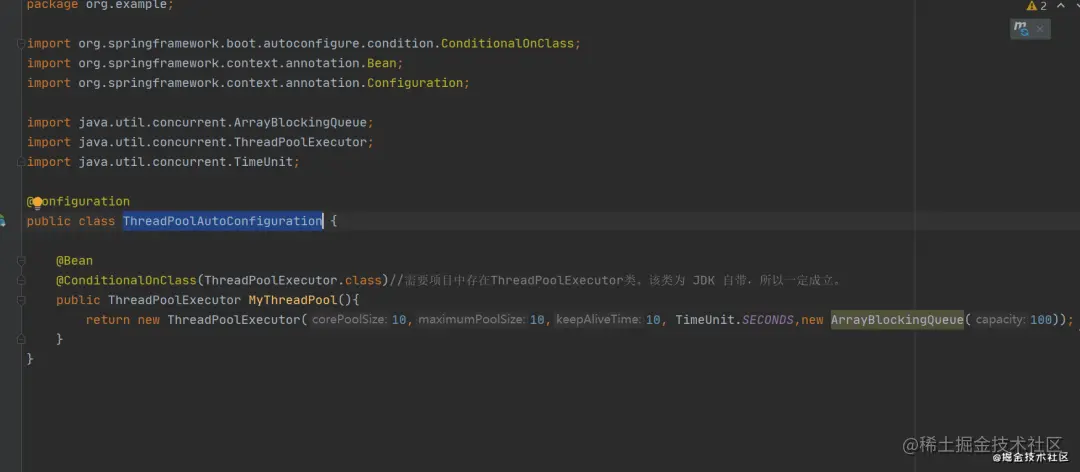
Task: Click the @ConditionalOnClass annotation above method
Action: 127,280
